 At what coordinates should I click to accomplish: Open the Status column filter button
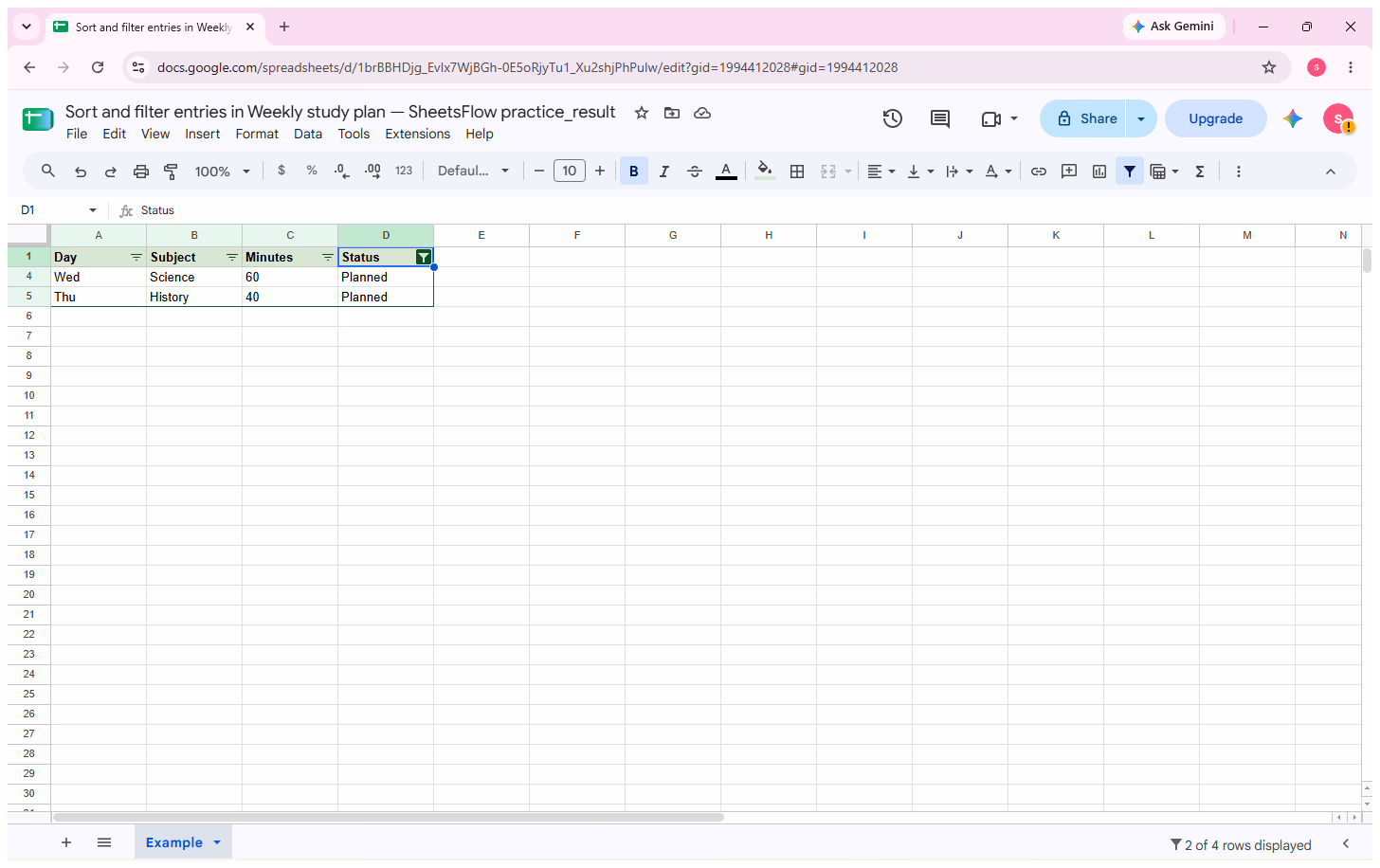424,257
